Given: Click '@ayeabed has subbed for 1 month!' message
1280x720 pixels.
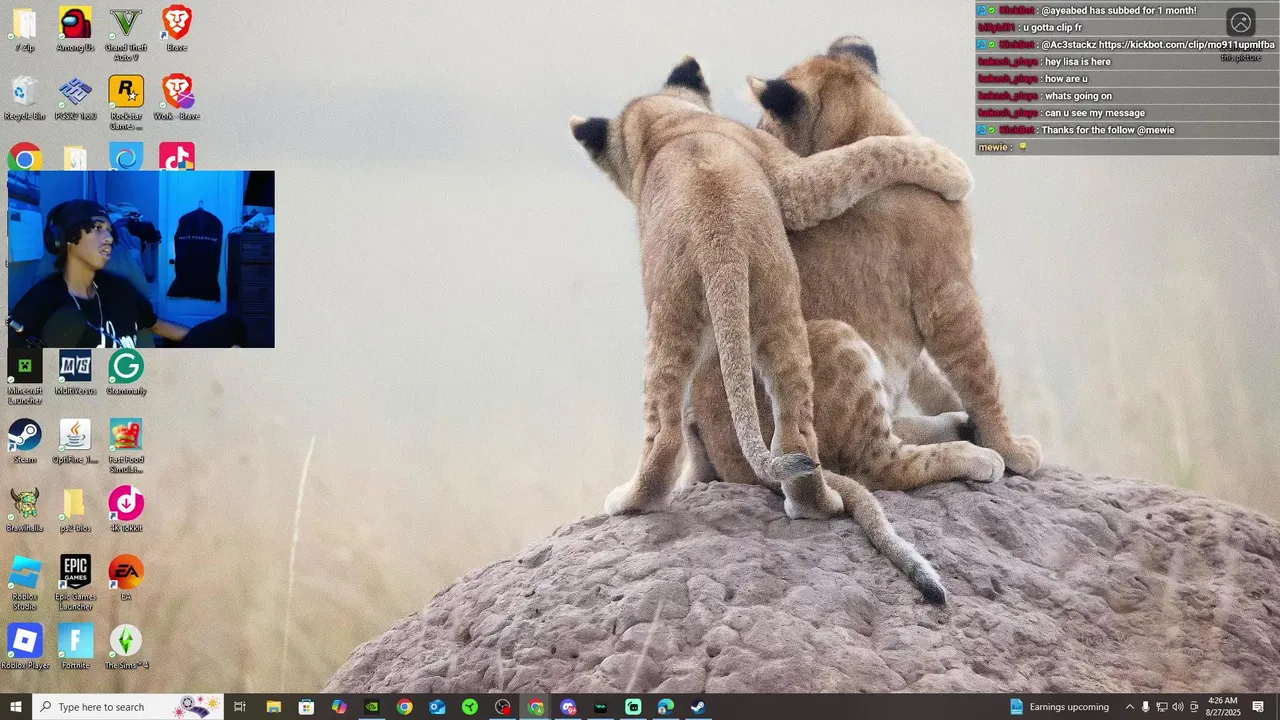Looking at the screenshot, I should pos(1118,11).
